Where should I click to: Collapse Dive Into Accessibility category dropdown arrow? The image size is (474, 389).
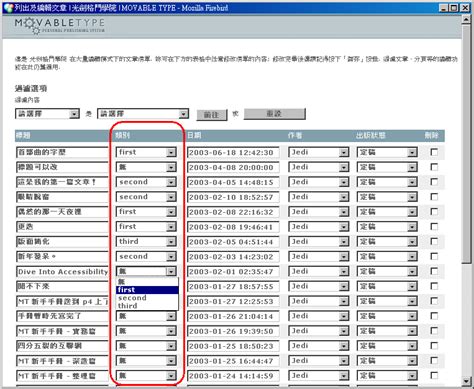pyautogui.click(x=171, y=271)
